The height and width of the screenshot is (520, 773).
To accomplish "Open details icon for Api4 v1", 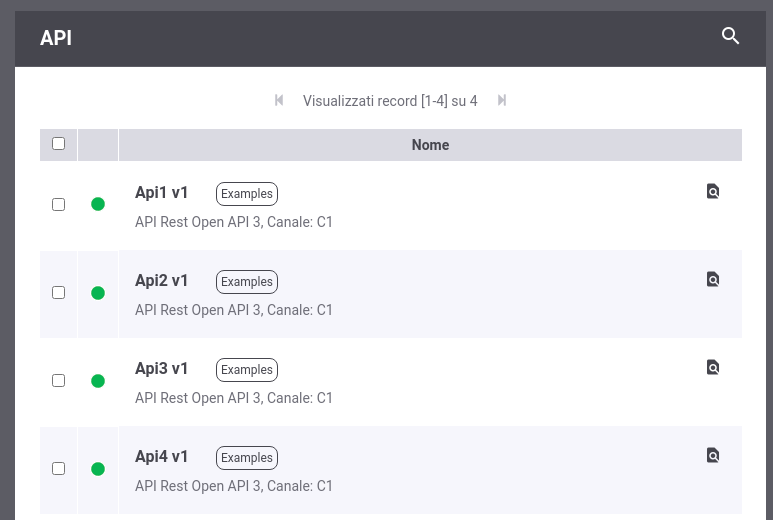I will [713, 455].
